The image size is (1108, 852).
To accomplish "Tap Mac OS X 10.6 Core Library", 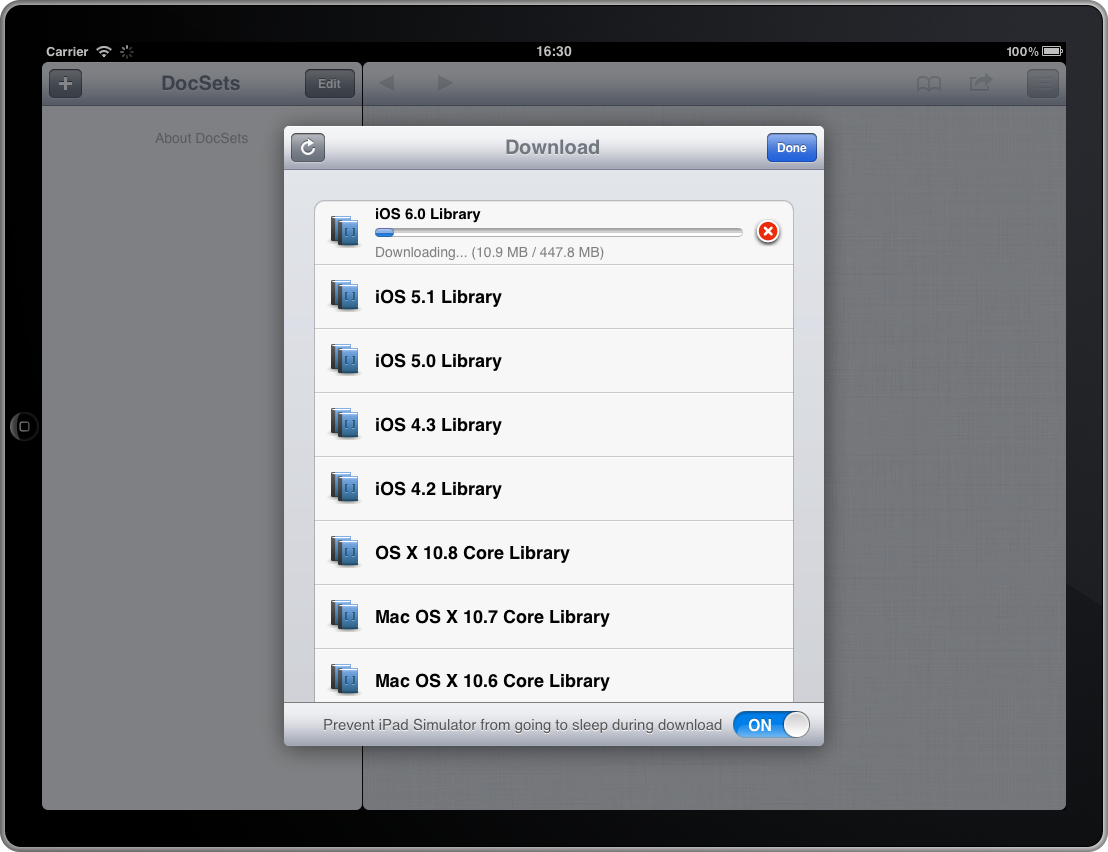I will pos(553,680).
